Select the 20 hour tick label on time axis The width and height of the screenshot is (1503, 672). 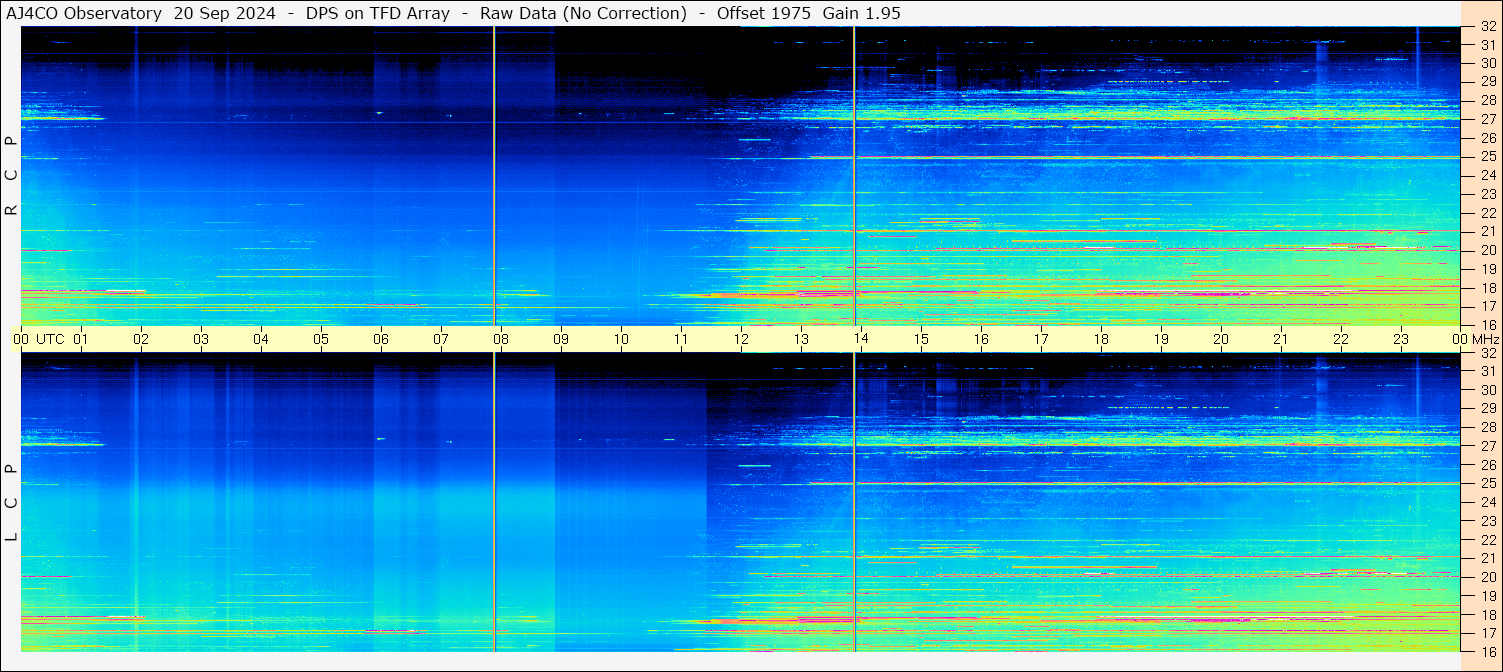click(x=1221, y=339)
